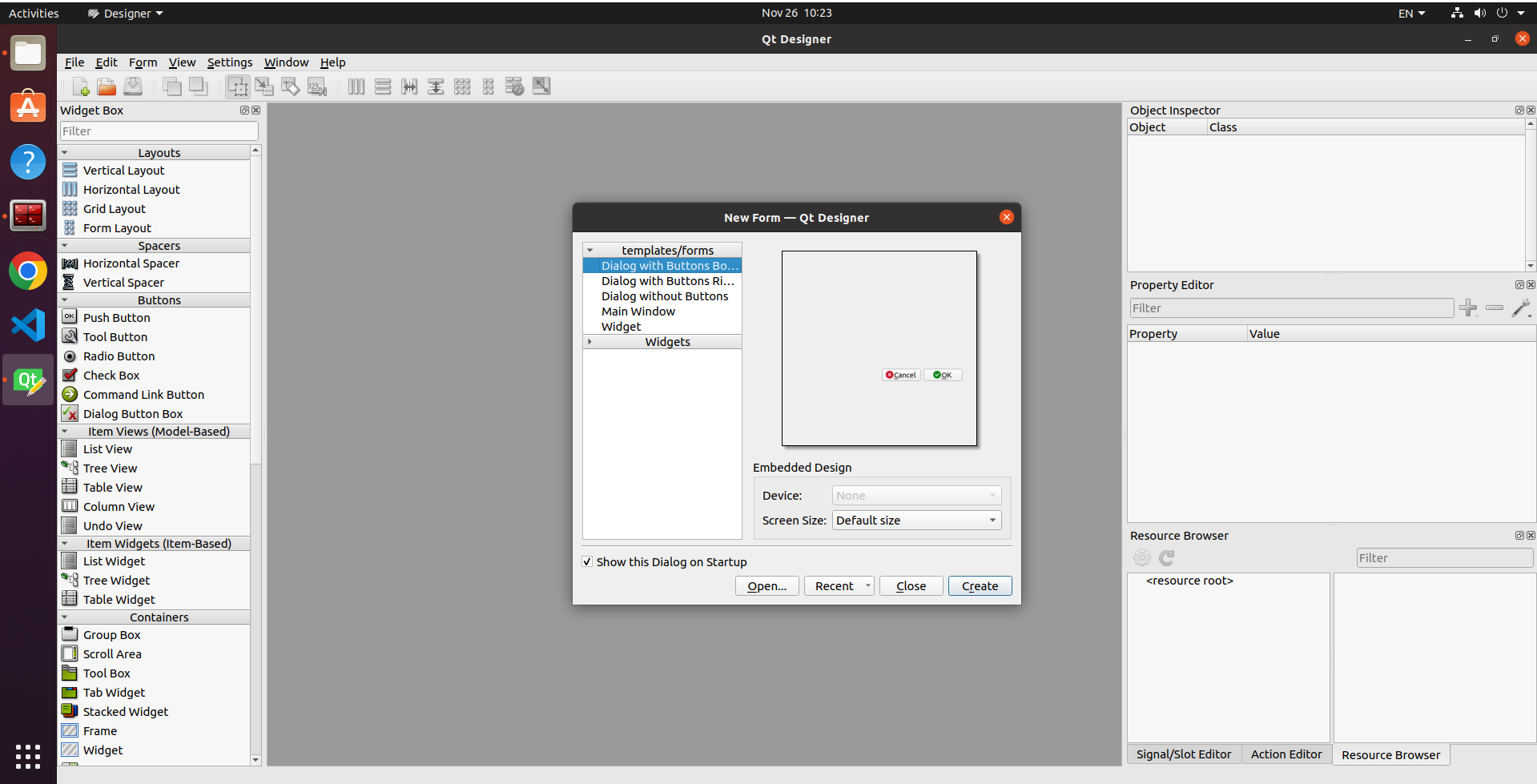Select Push Button in Widget Box
1537x784 pixels.
[x=116, y=318]
